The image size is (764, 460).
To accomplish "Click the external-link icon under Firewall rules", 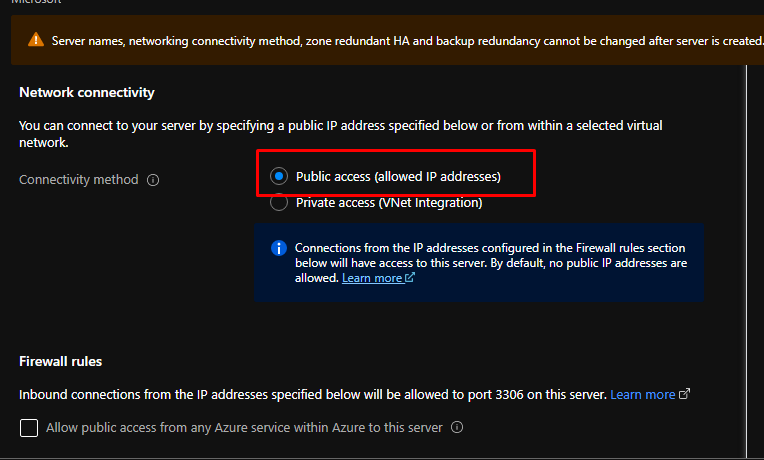I will (685, 395).
